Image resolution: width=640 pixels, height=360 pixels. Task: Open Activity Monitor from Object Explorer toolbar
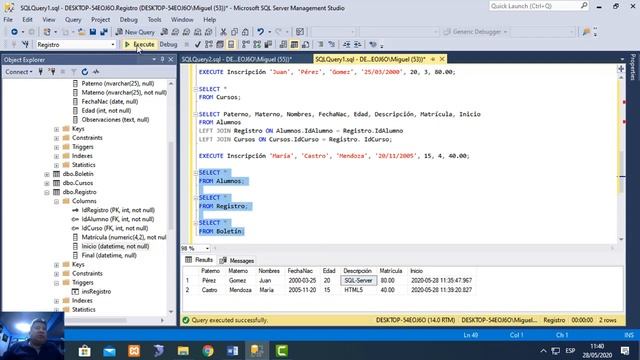pyautogui.click(x=96, y=72)
